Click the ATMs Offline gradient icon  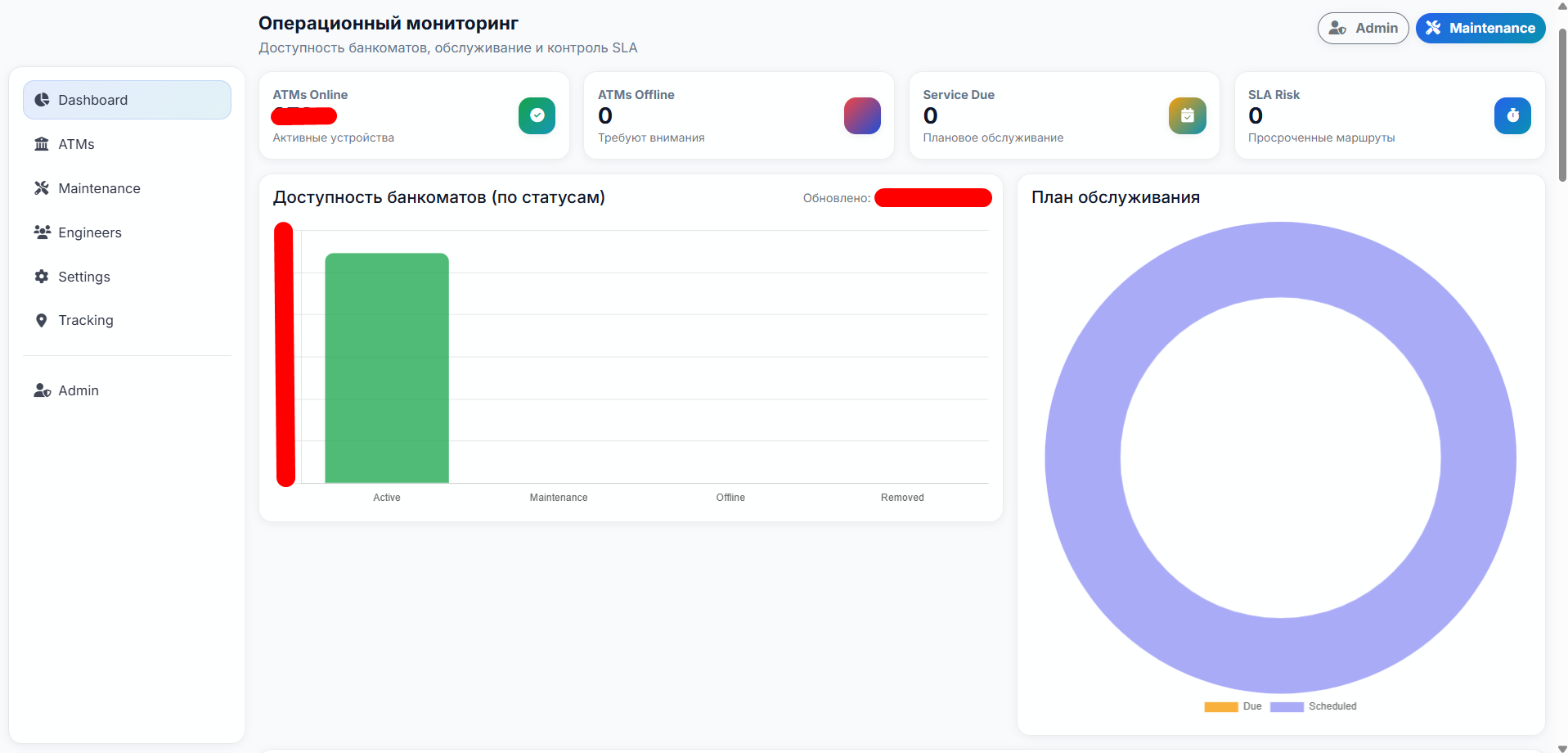tap(862, 115)
